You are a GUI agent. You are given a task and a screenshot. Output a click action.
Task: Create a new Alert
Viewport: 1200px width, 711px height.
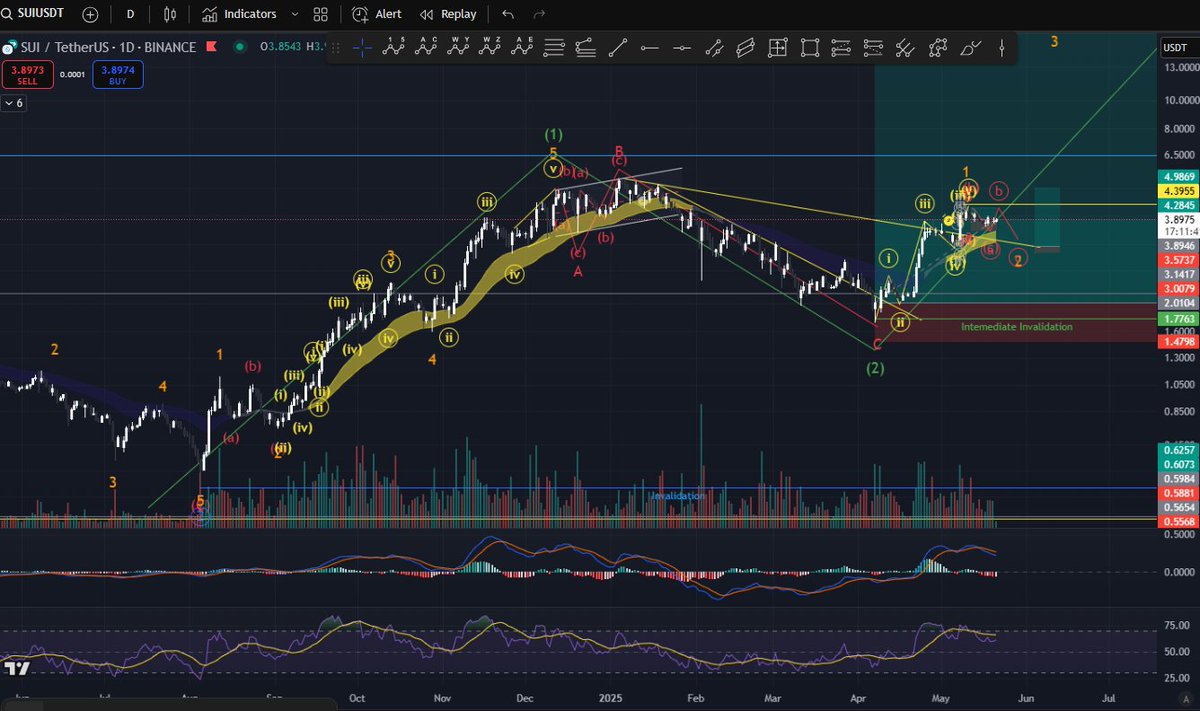pos(376,14)
